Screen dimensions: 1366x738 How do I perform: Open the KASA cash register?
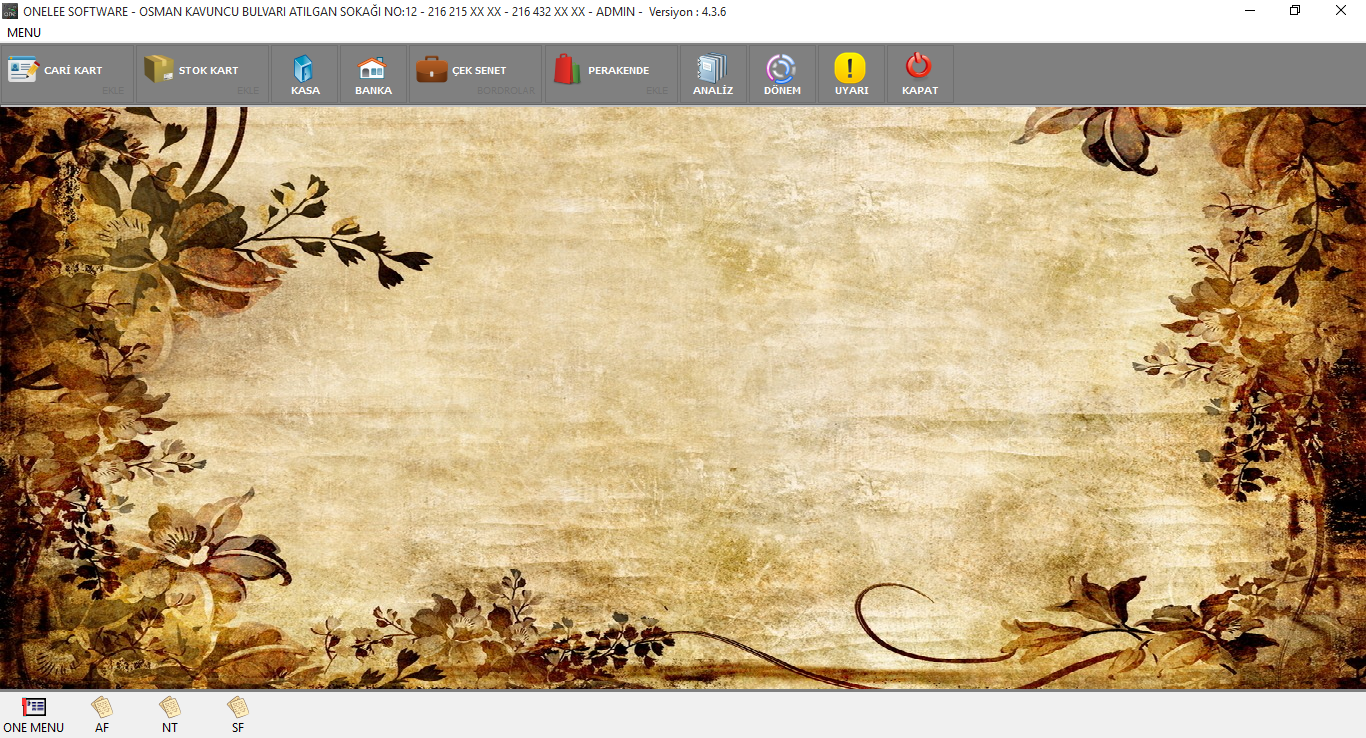[x=304, y=75]
